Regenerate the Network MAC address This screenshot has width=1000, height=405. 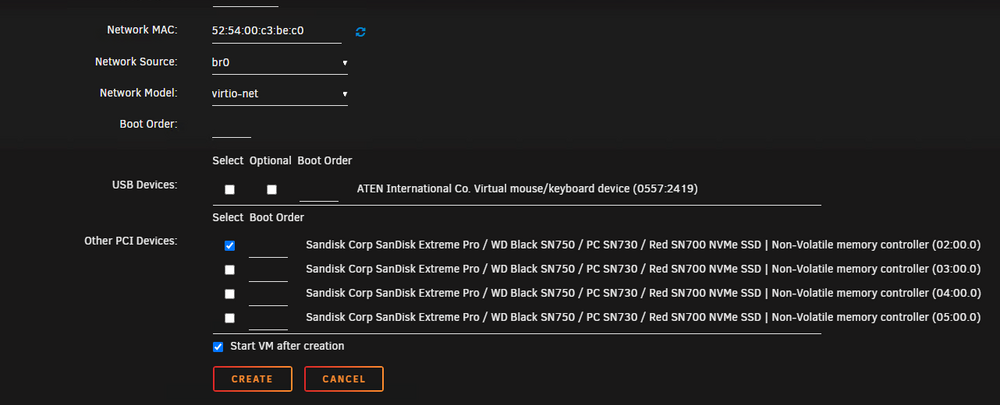point(360,32)
